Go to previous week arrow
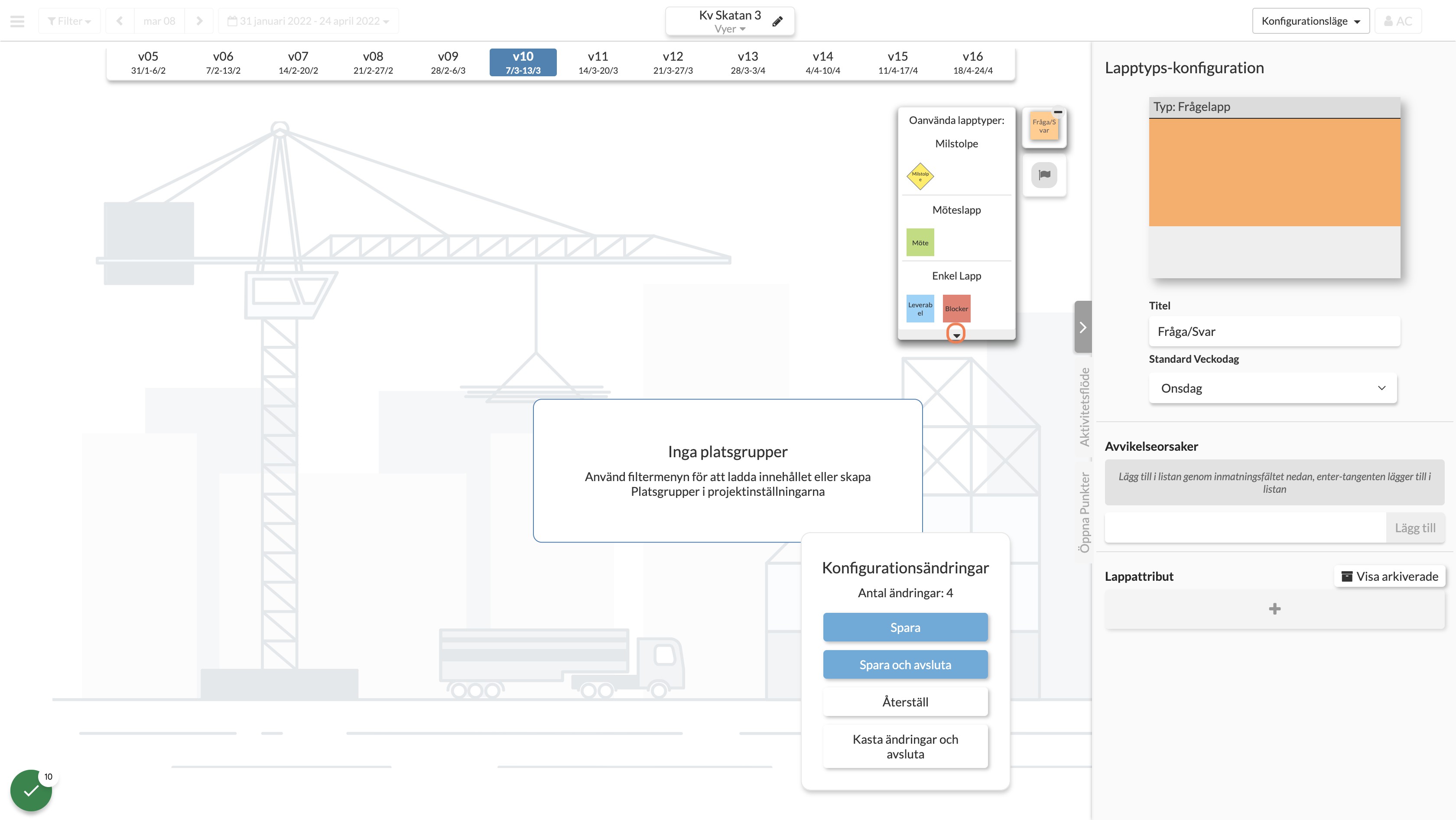 [119, 21]
